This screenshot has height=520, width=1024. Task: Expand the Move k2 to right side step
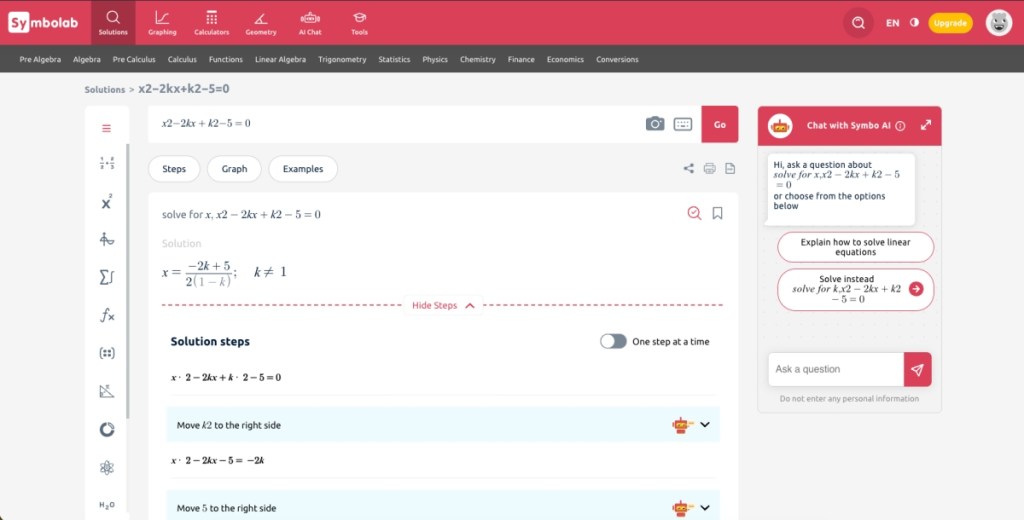tap(705, 425)
